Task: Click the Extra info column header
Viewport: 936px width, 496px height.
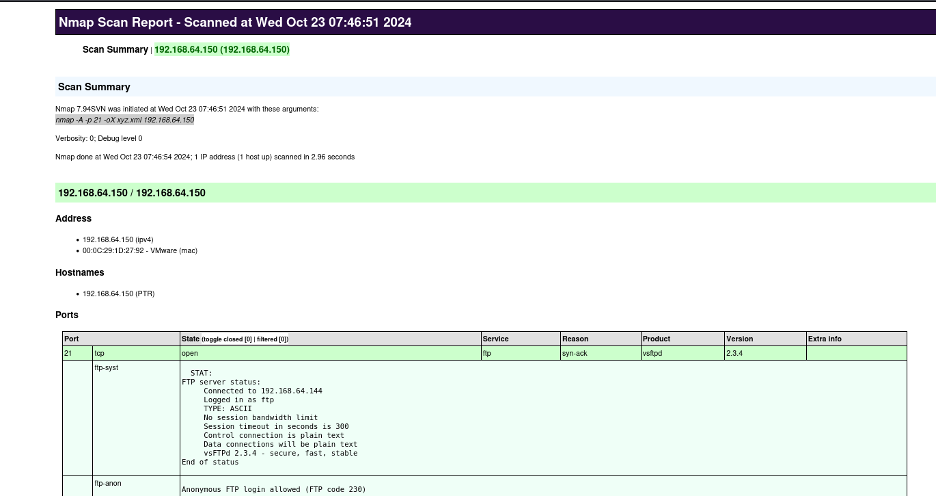Action: 824,339
